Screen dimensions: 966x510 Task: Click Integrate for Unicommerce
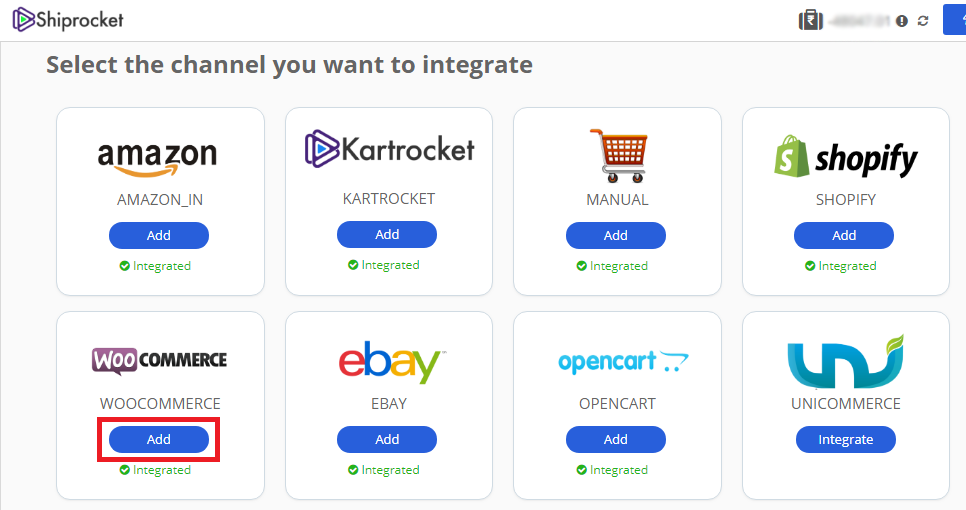pyautogui.click(x=845, y=439)
